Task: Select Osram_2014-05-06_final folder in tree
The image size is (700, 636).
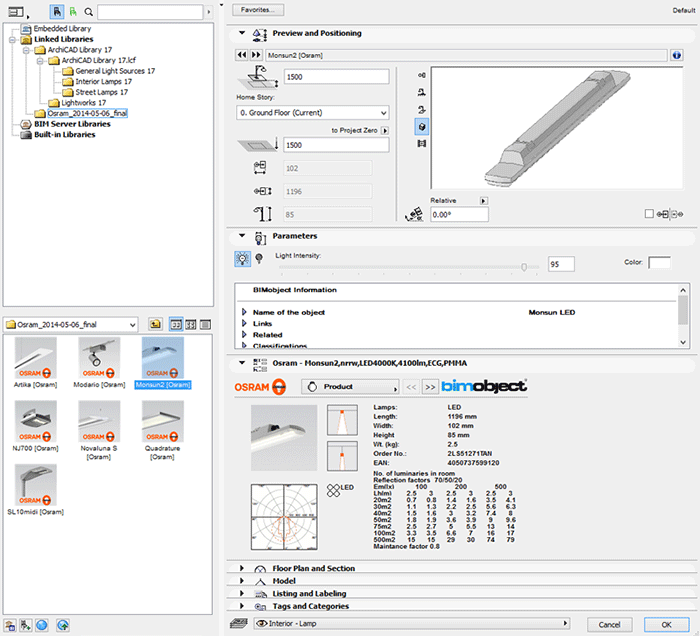Action: click(87, 113)
